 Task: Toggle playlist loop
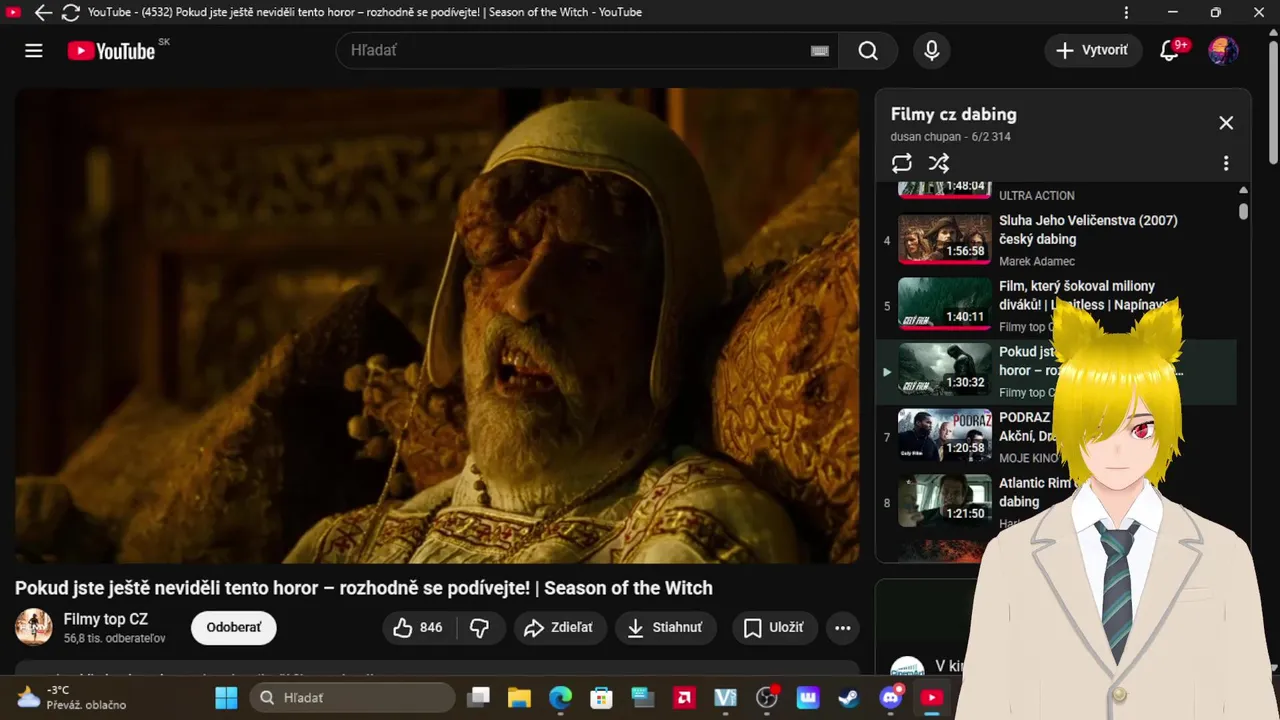(902, 163)
